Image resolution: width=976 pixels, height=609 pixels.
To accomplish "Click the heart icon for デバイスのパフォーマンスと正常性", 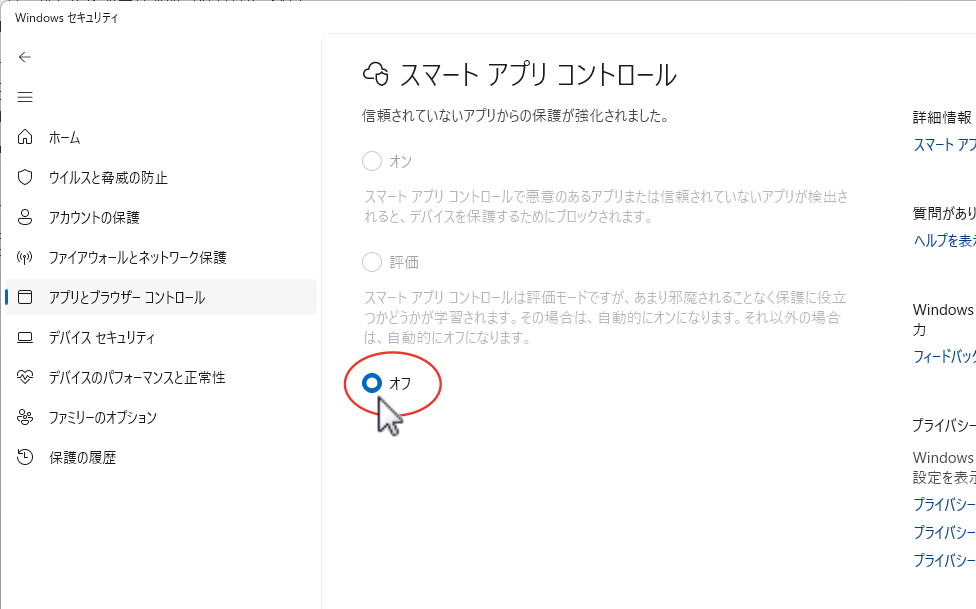I will click(x=26, y=377).
